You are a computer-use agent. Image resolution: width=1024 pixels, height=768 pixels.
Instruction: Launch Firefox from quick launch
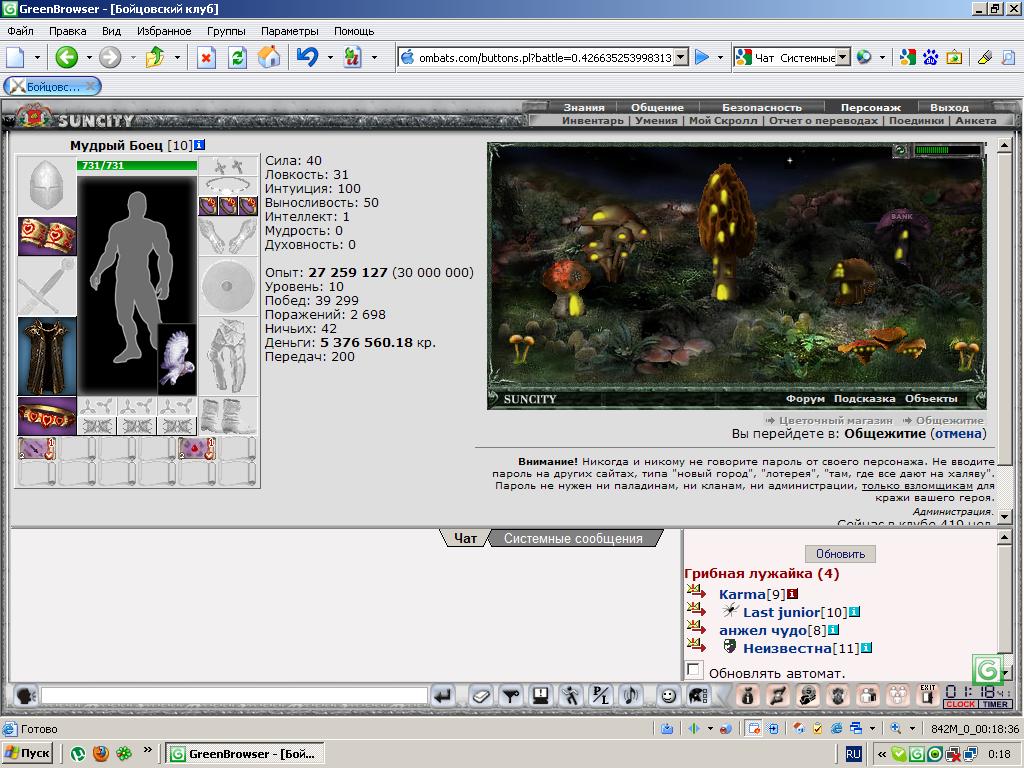pyautogui.click(x=101, y=754)
